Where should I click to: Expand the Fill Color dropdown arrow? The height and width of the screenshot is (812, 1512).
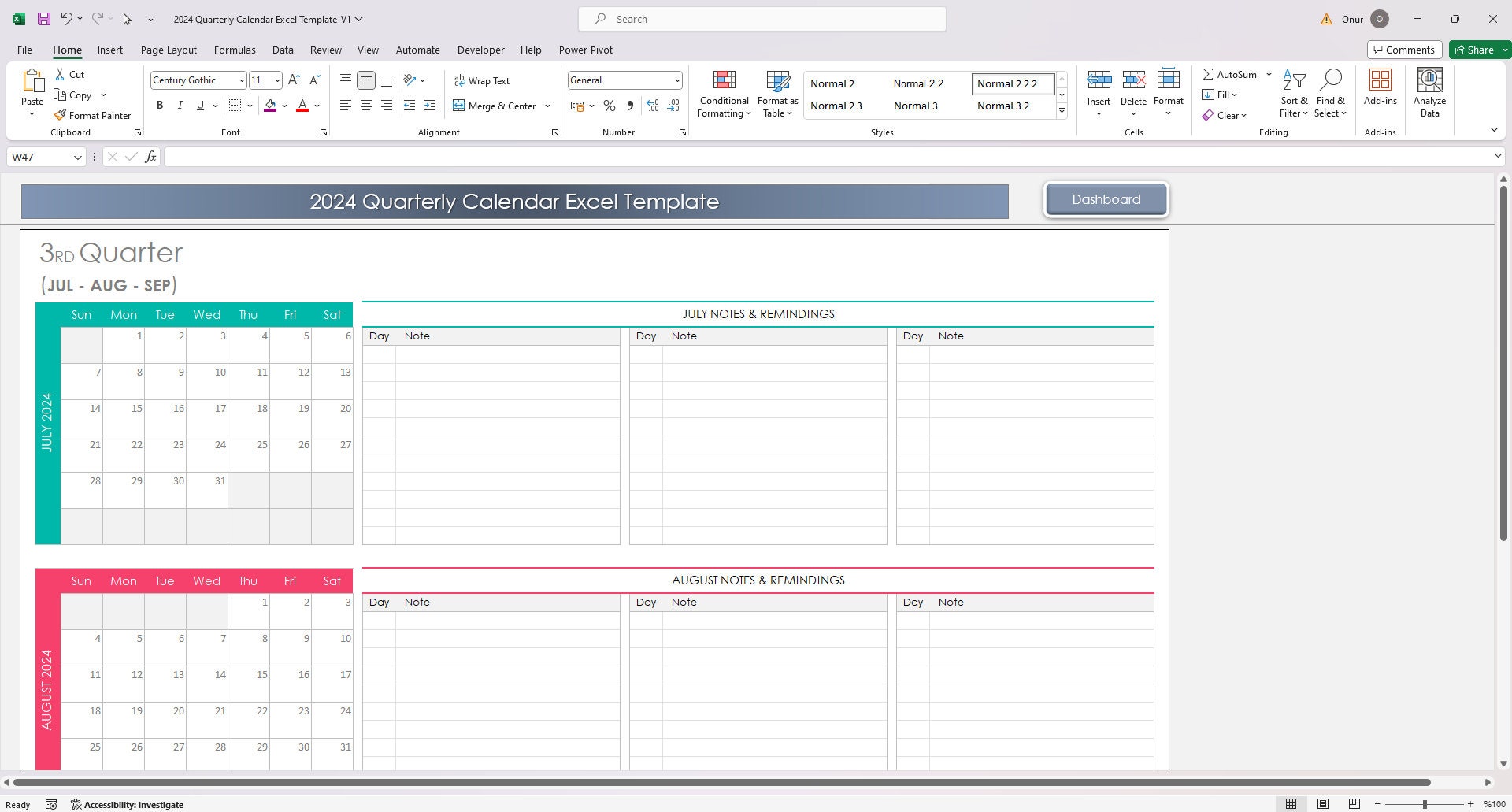coord(284,106)
